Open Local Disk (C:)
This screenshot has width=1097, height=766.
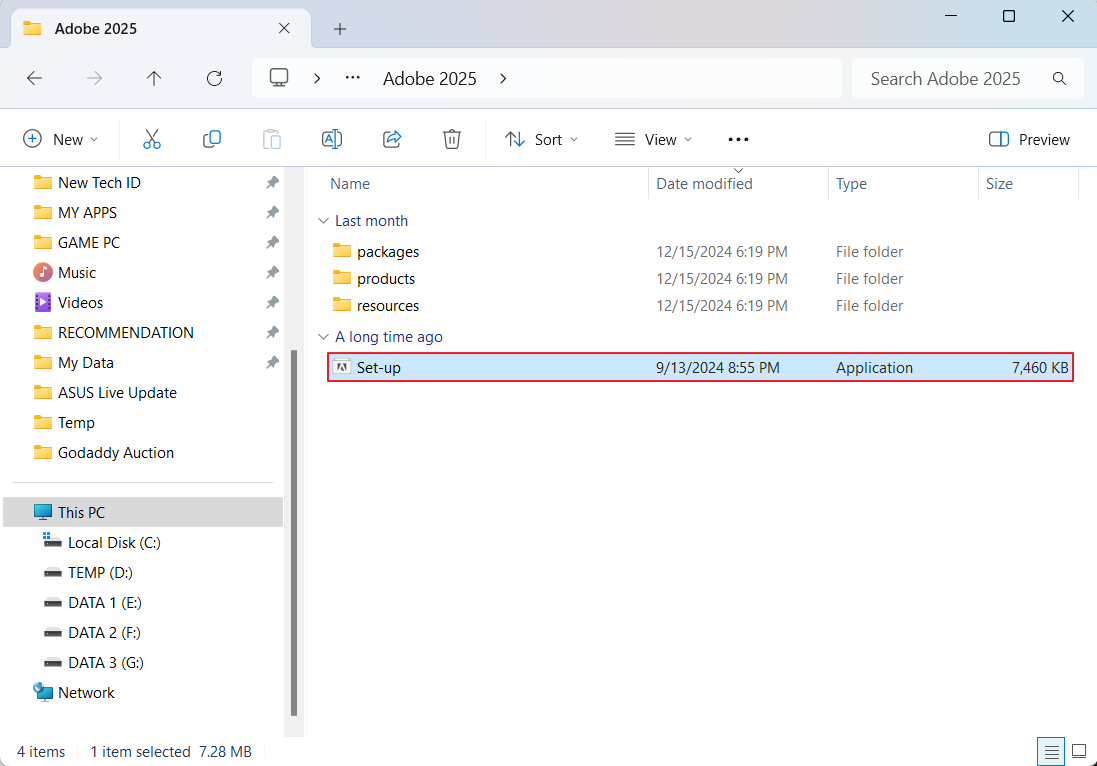(x=114, y=542)
